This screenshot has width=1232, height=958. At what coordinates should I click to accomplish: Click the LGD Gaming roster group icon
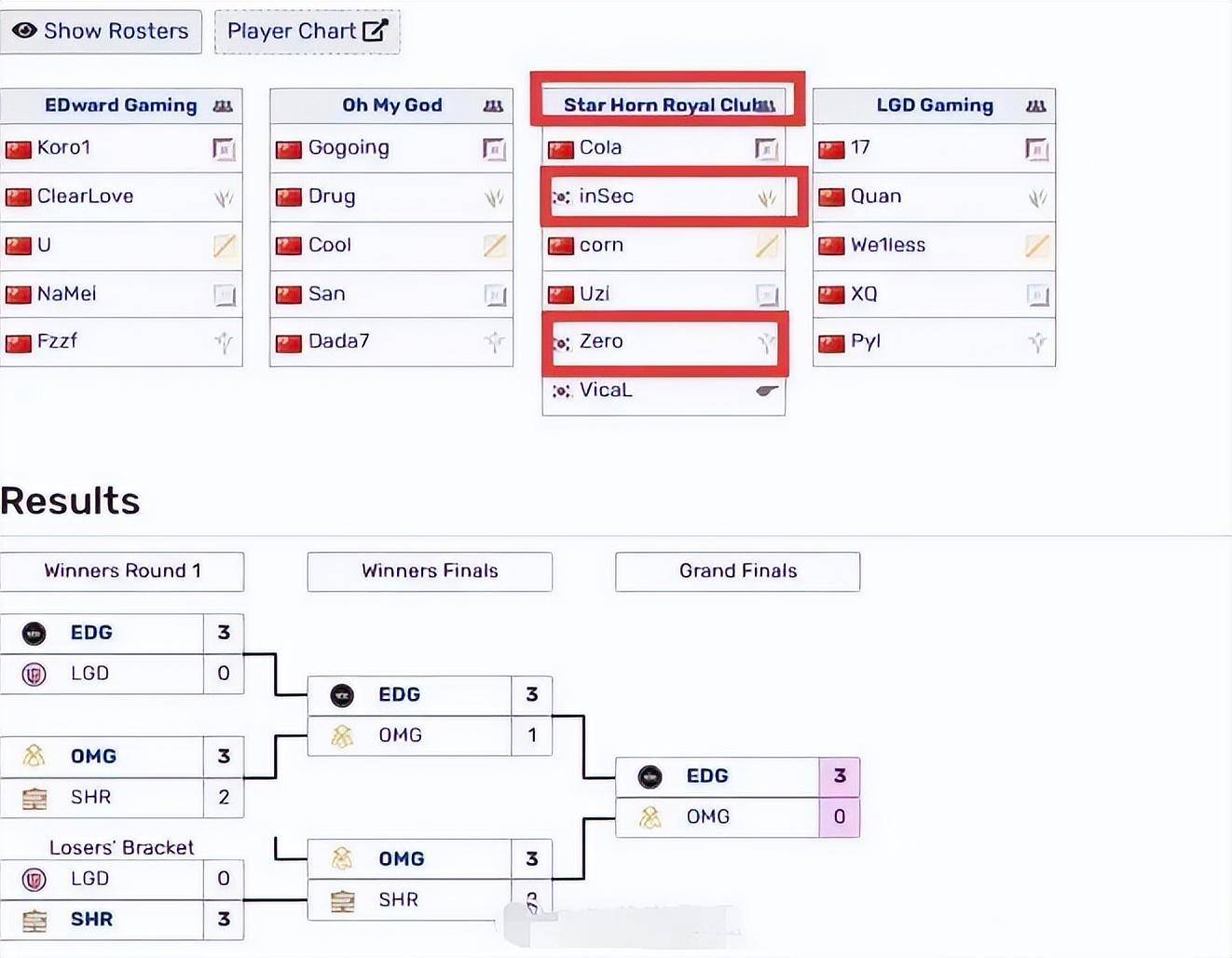click(x=1035, y=106)
